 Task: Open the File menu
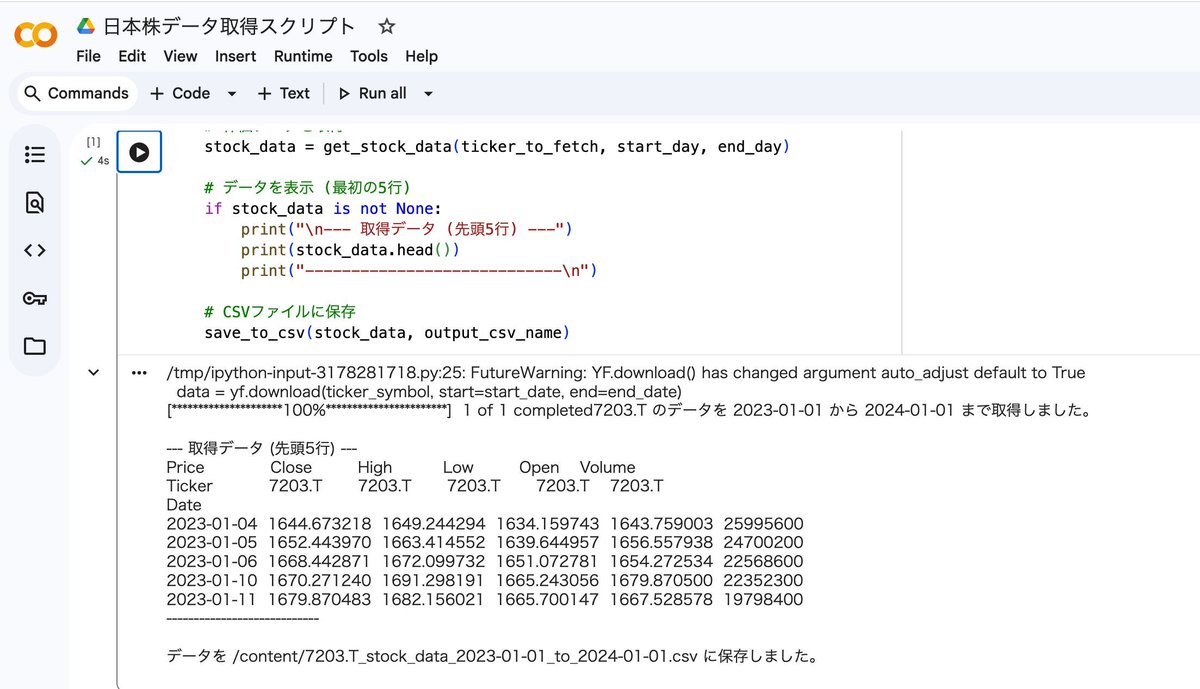89,56
